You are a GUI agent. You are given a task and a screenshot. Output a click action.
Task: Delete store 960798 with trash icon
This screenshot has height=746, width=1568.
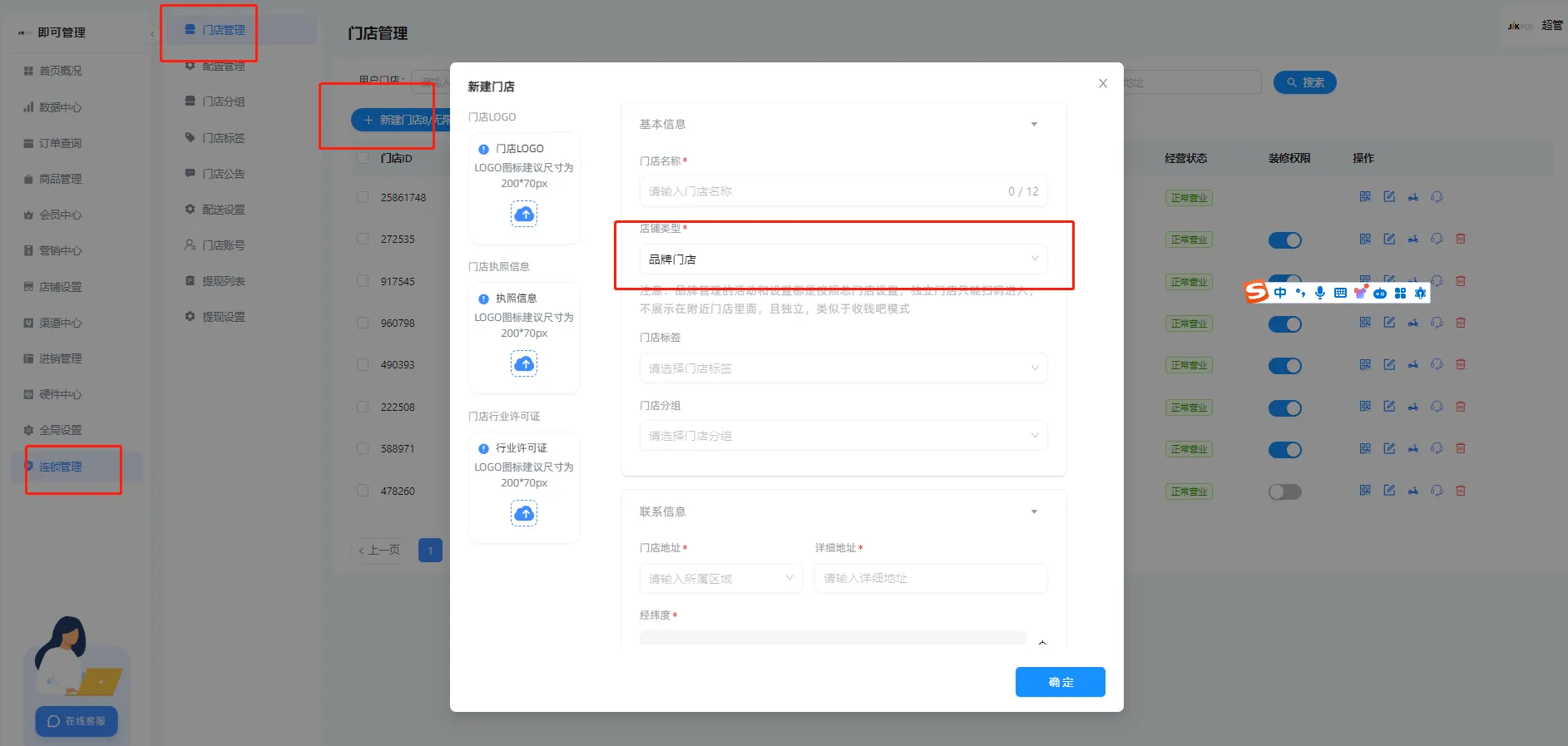point(1461,323)
